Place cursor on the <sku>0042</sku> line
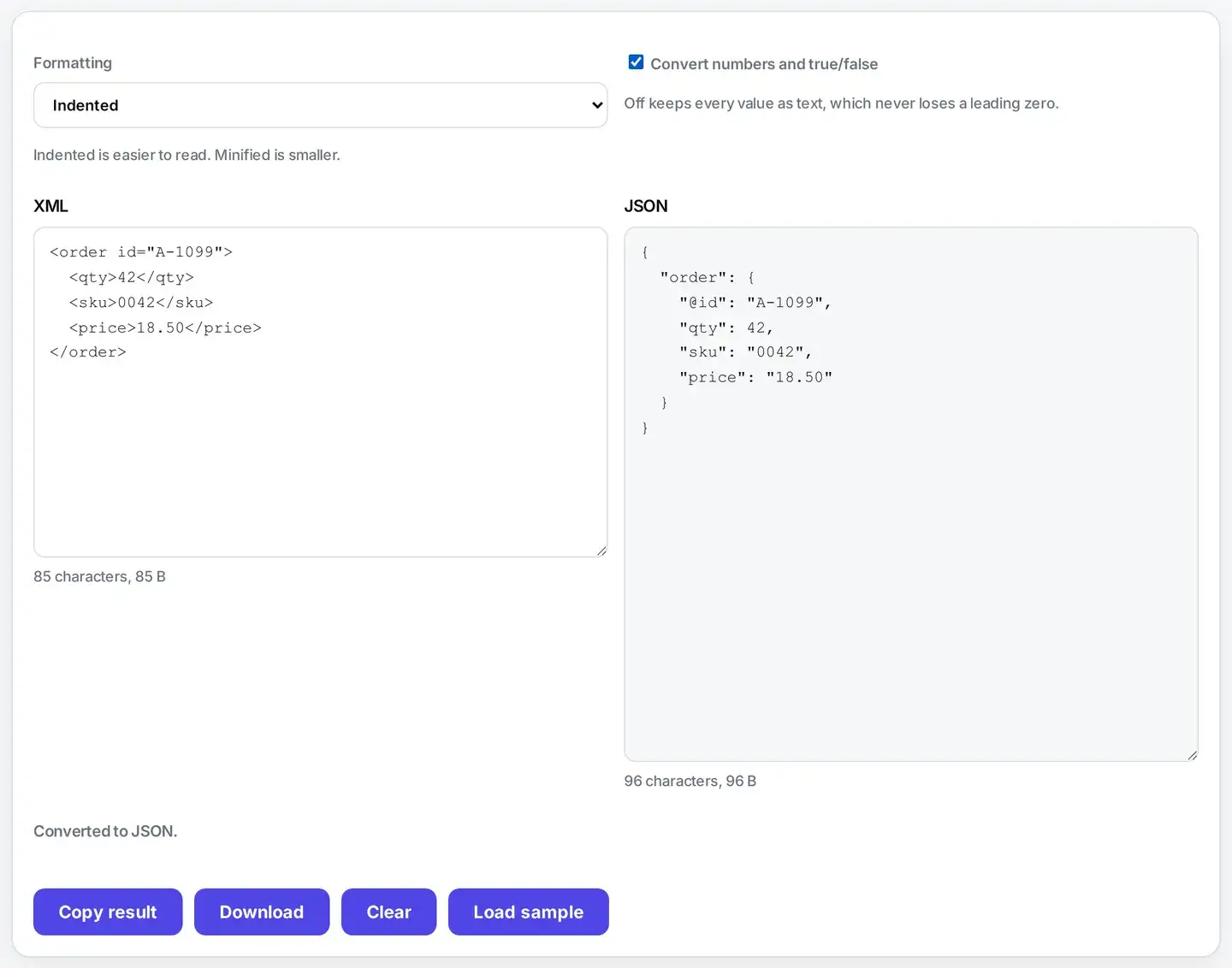 (141, 302)
